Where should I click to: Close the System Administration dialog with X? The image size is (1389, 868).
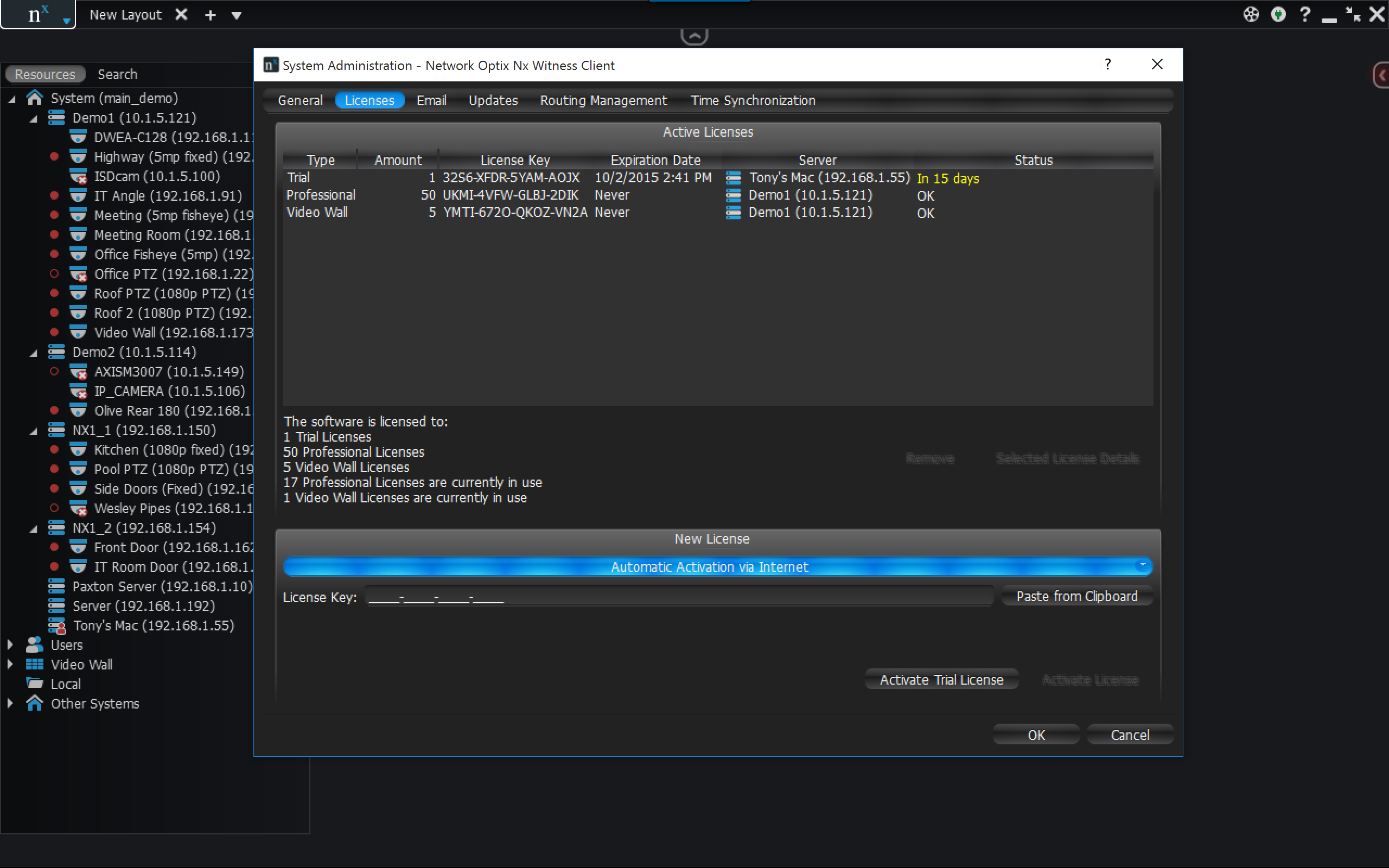(1157, 63)
